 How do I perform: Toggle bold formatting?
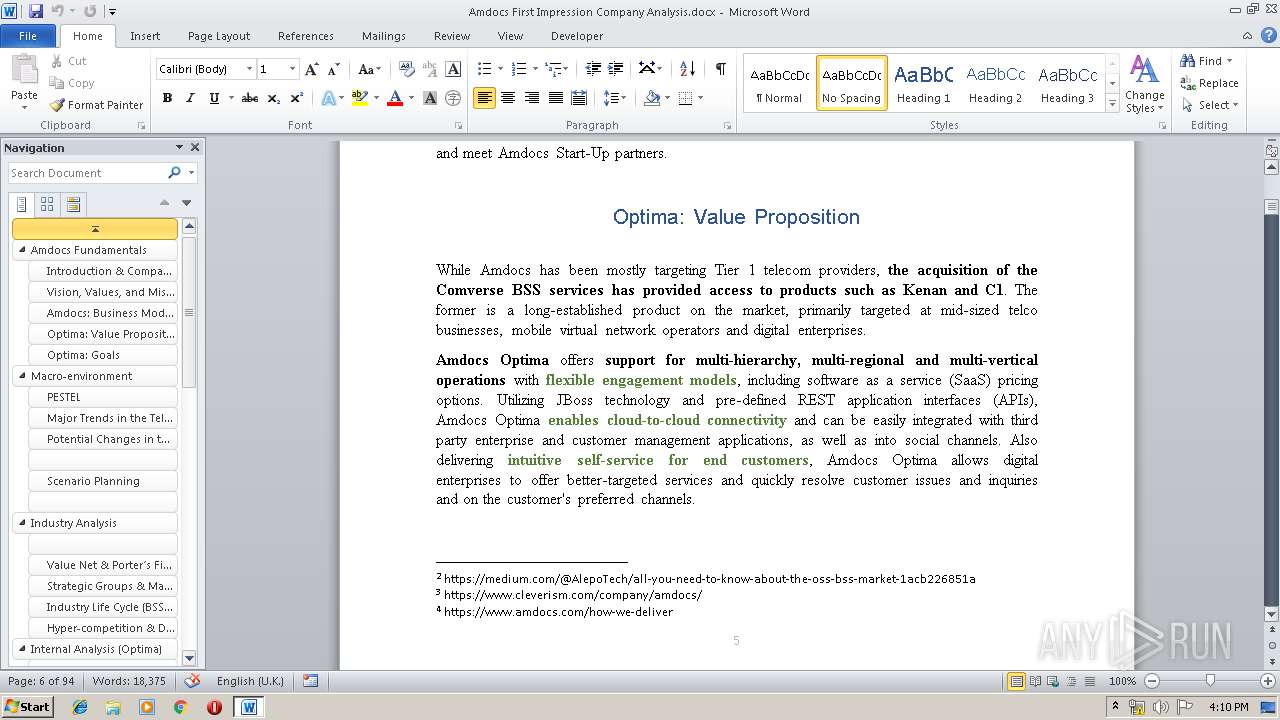pyautogui.click(x=167, y=98)
